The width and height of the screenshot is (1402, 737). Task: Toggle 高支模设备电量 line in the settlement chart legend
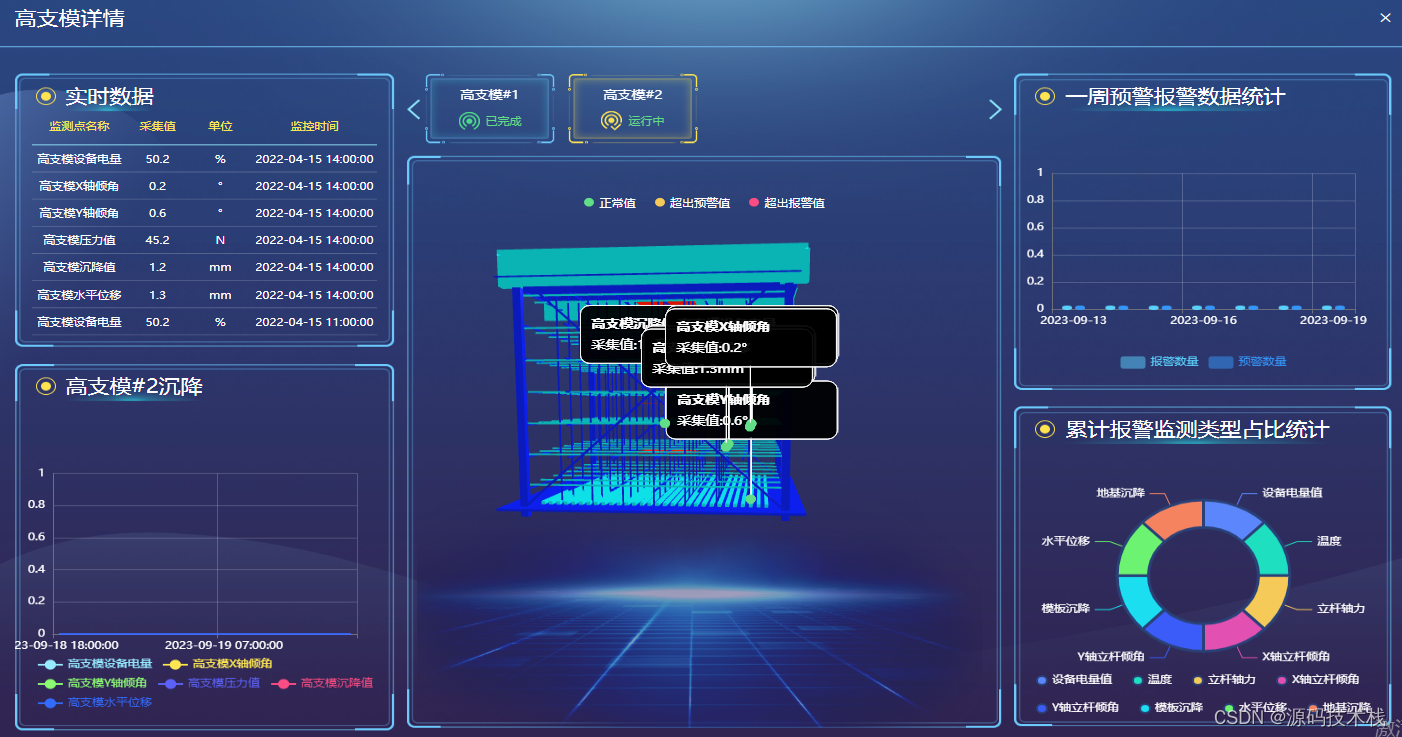(95, 664)
